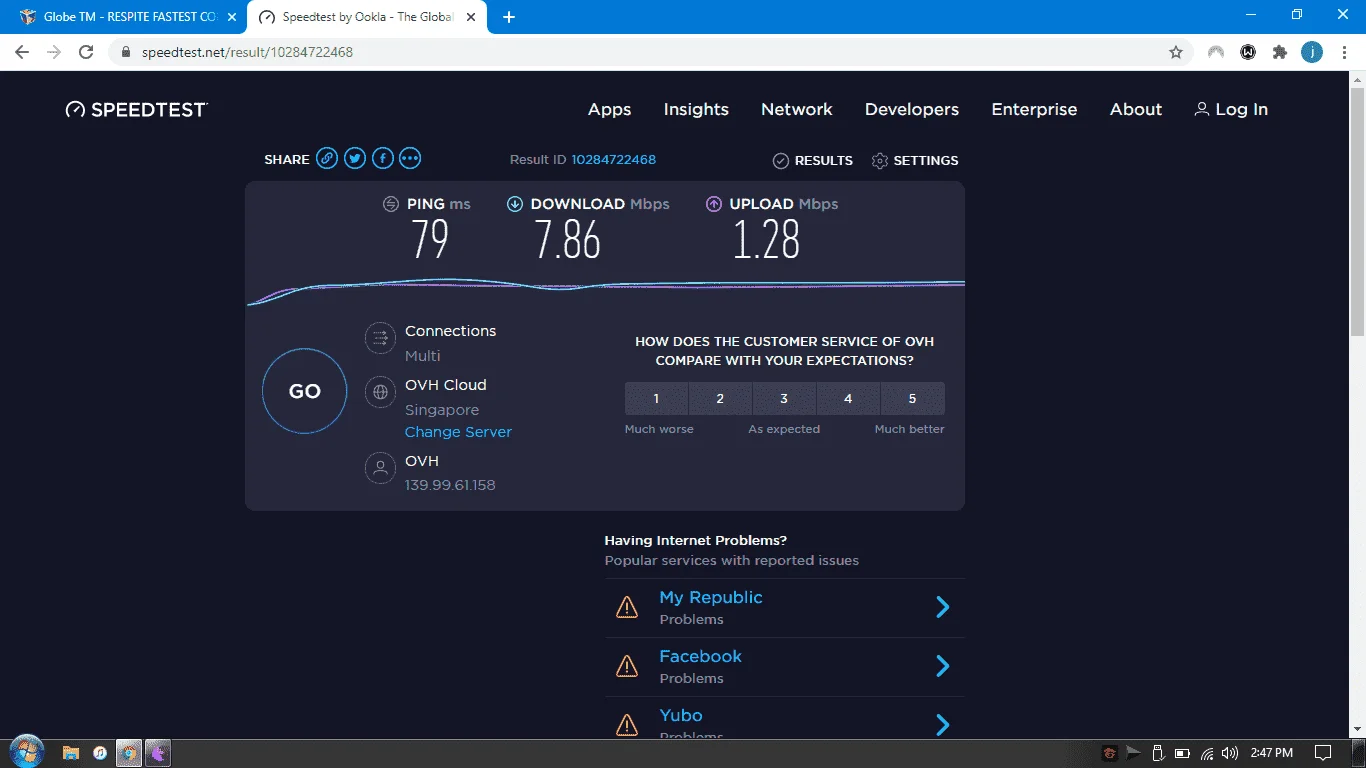Start a new test with GO button
1366x768 pixels.
click(x=305, y=391)
